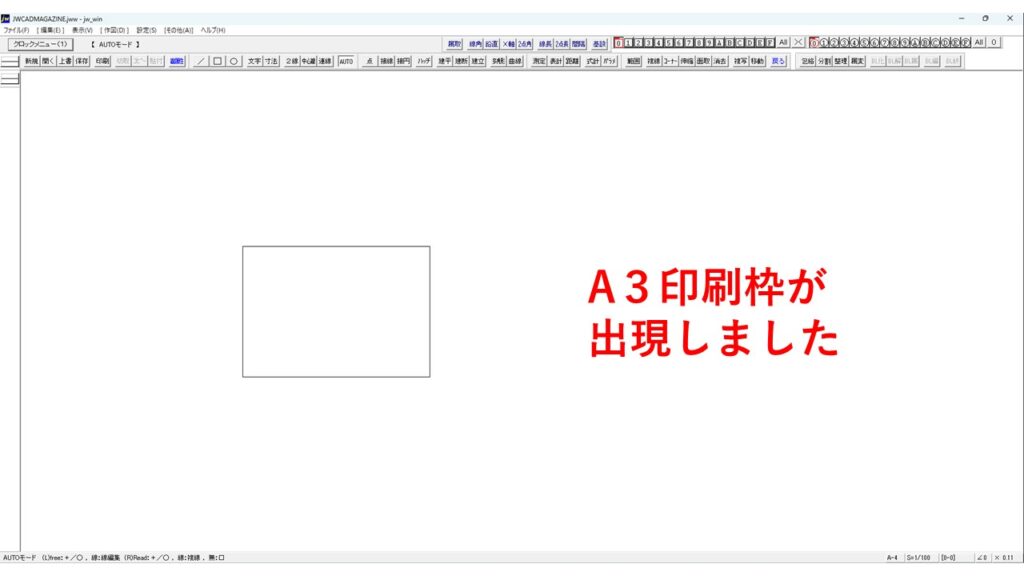Select the line drawing tool icon

201,61
